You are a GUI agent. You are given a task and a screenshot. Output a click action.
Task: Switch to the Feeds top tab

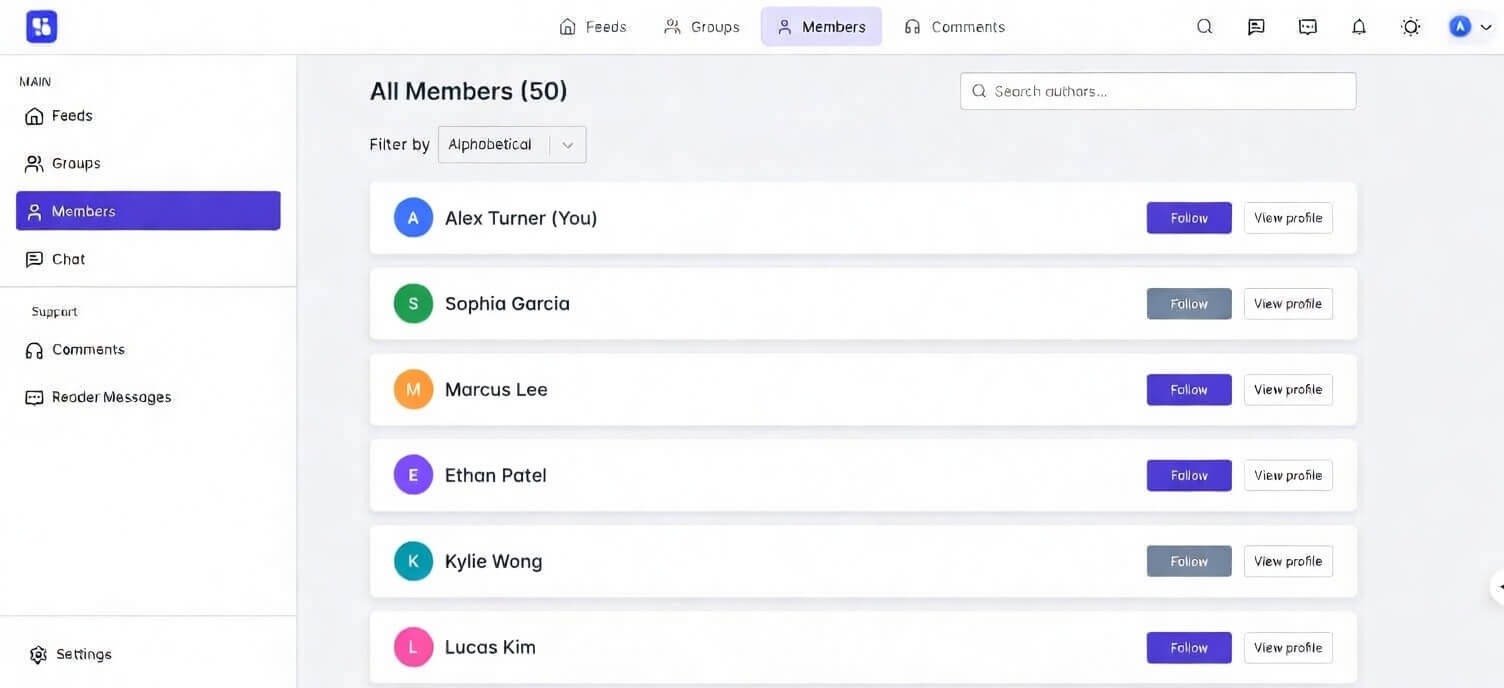point(593,27)
